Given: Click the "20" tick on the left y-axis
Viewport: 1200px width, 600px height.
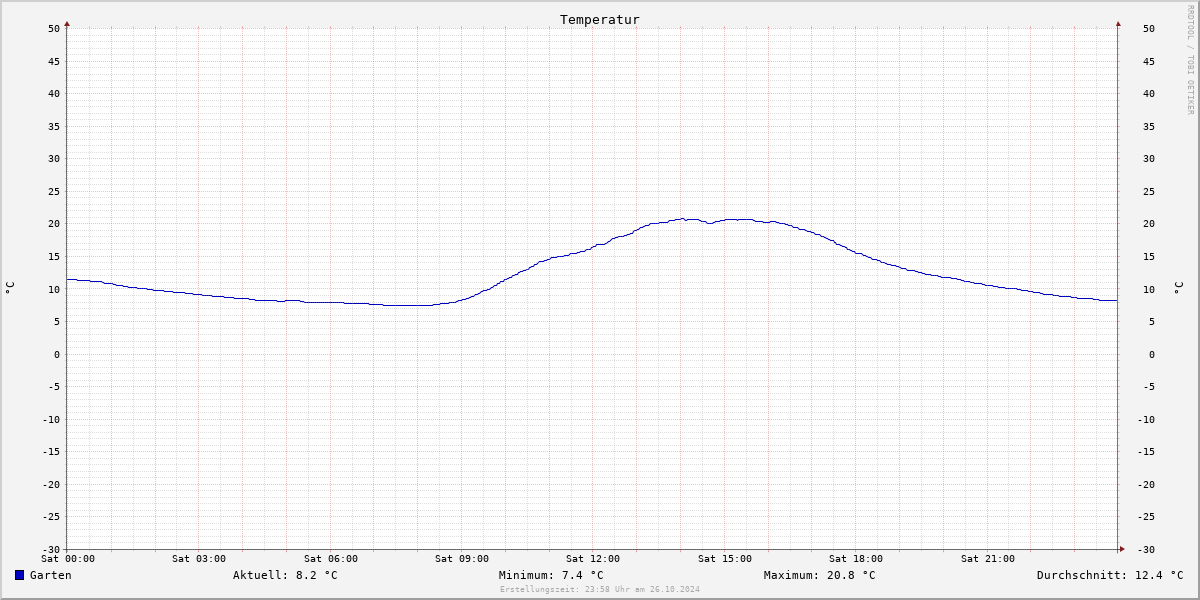Looking at the screenshot, I should tap(54, 224).
